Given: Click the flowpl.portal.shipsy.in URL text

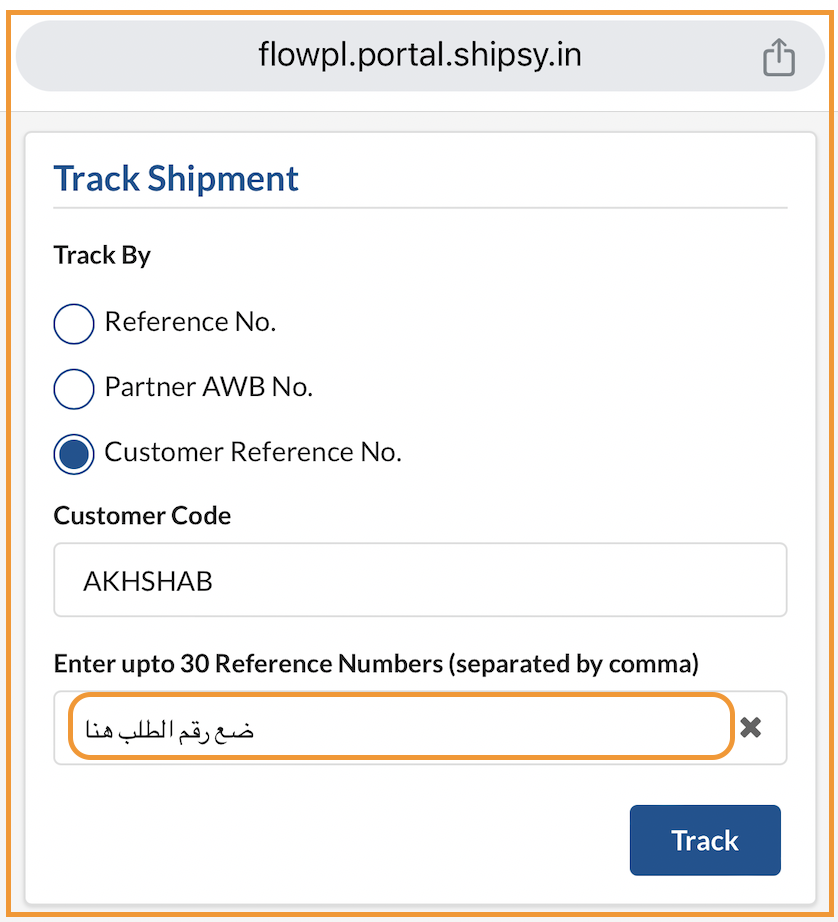Looking at the screenshot, I should coord(420,55).
